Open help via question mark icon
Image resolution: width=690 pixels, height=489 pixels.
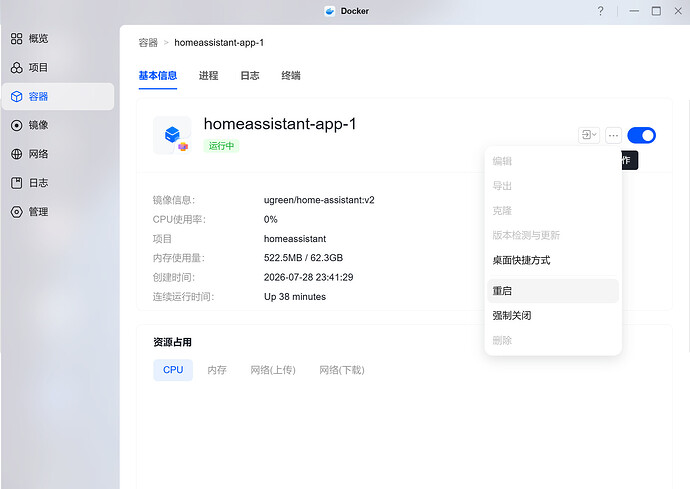[600, 11]
